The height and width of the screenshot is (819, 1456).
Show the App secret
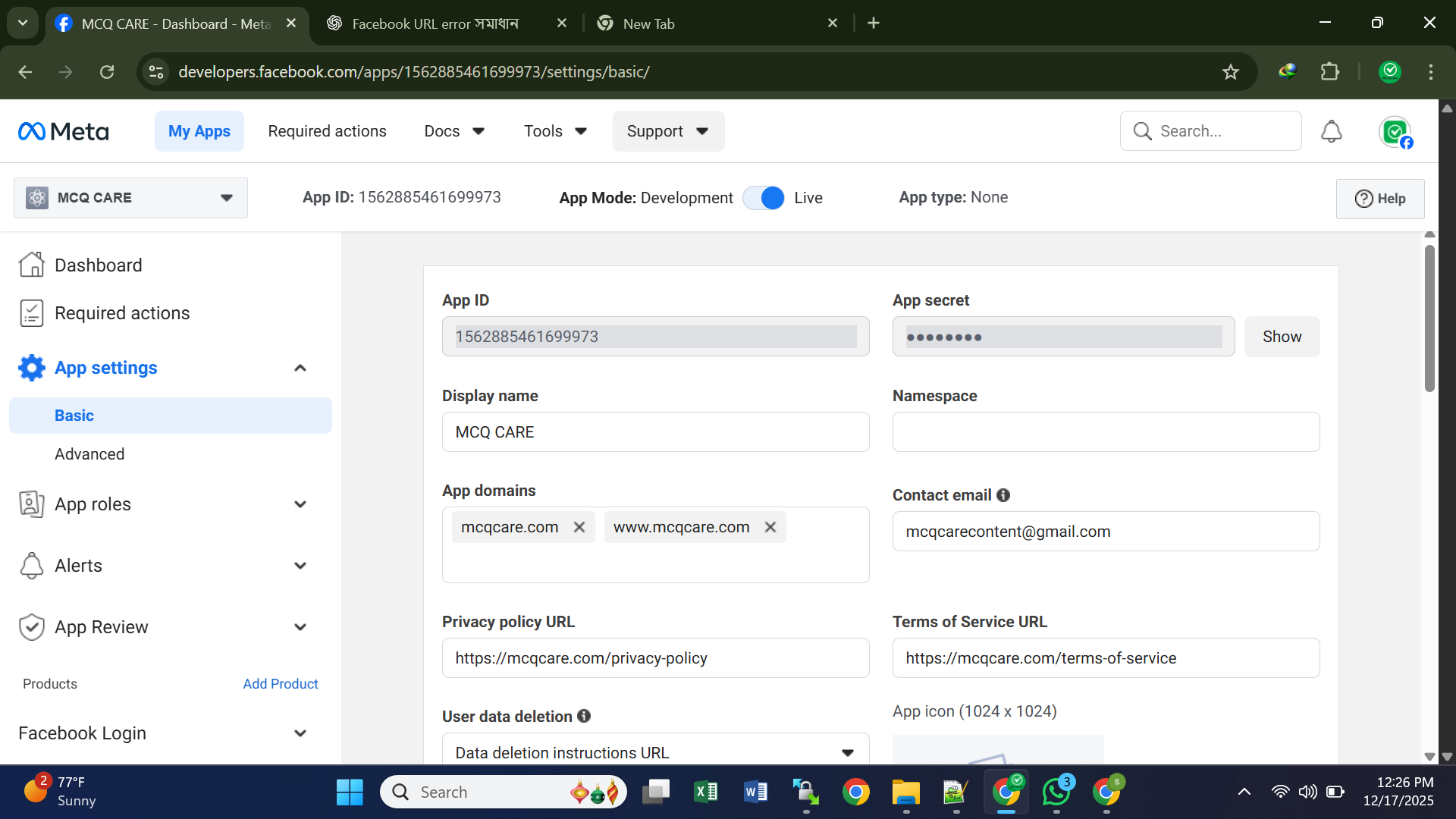tap(1282, 337)
